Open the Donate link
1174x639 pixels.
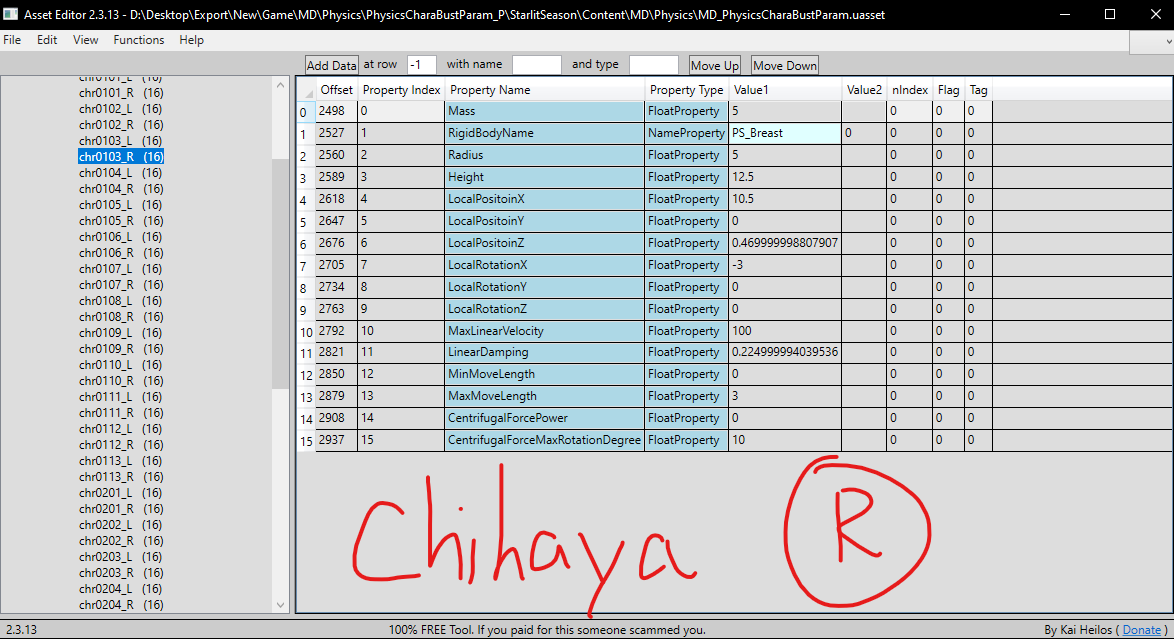[x=1142, y=630]
